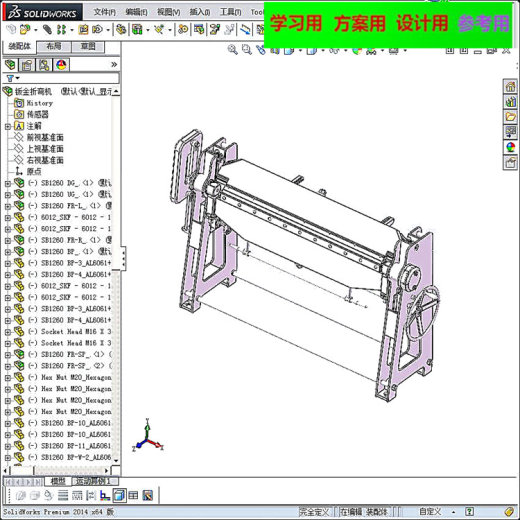
Task: Click the smart fasteners toolbar icon
Action: 83,29
